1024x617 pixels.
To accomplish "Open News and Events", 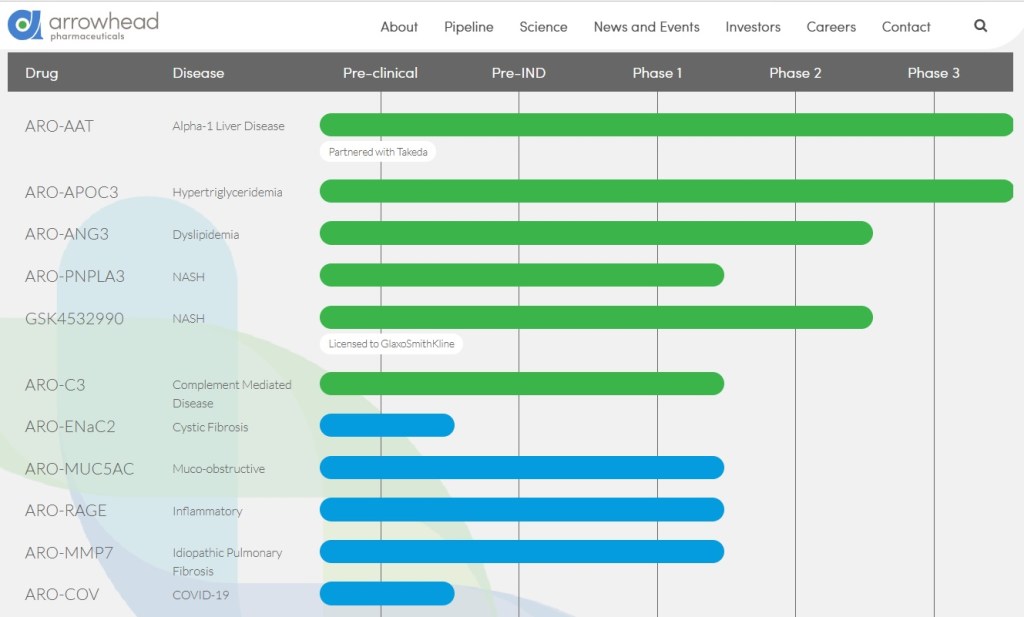I will [646, 27].
